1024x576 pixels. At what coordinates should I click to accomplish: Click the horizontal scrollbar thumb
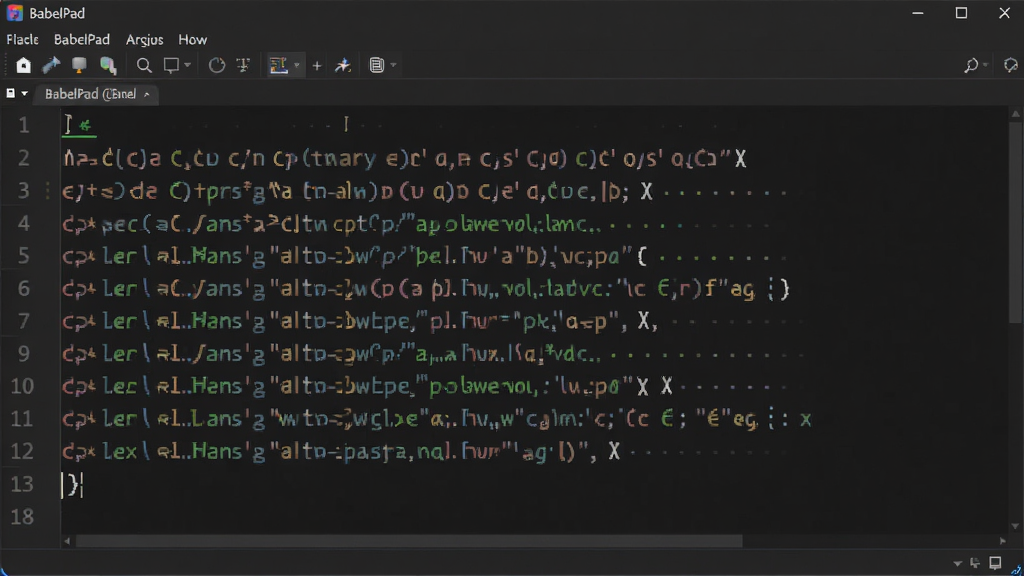coord(409,541)
